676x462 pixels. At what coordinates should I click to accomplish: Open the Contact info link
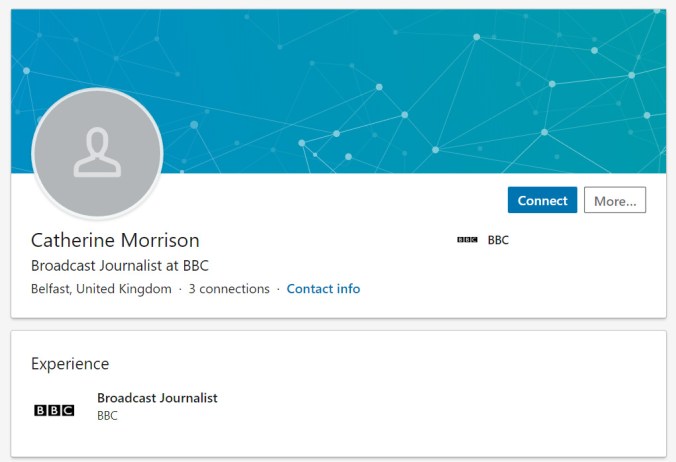tap(323, 289)
